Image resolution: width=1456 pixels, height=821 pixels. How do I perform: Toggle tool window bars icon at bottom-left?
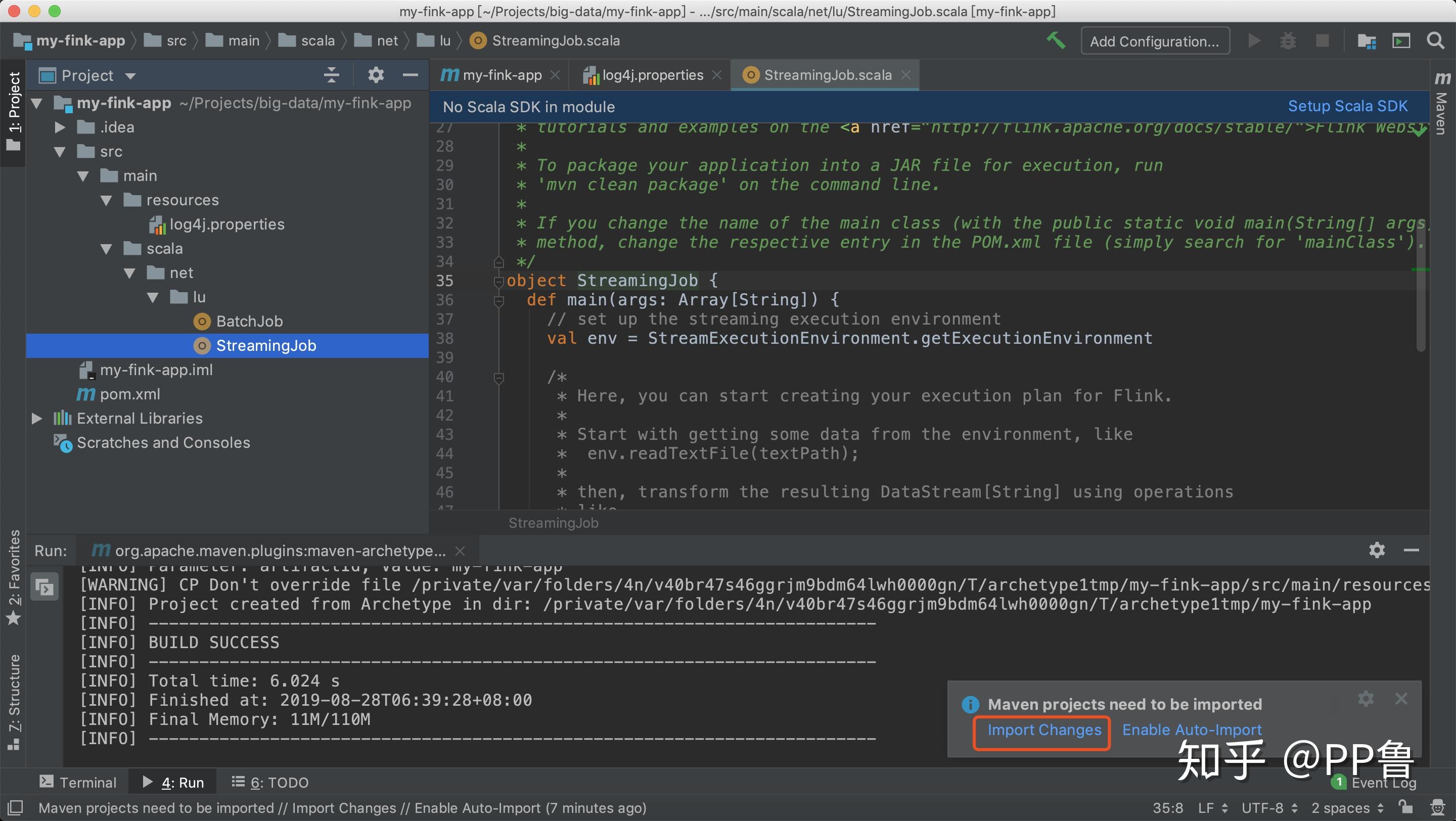tap(14, 807)
